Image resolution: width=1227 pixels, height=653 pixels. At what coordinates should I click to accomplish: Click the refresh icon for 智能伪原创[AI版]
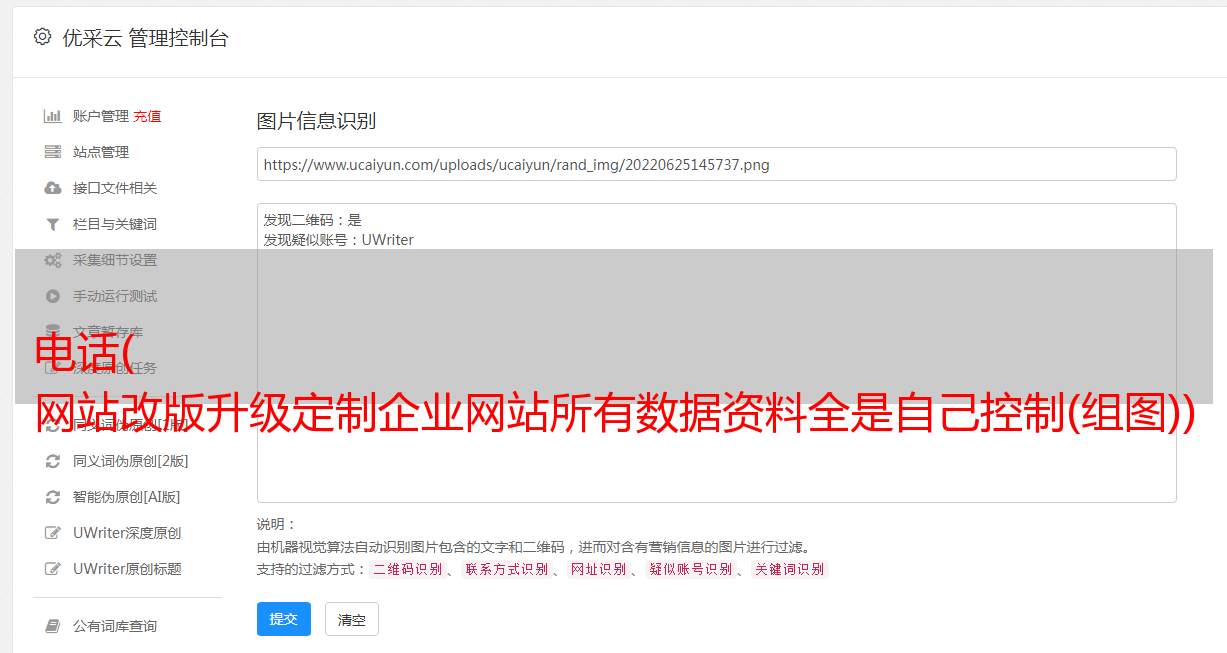point(53,497)
